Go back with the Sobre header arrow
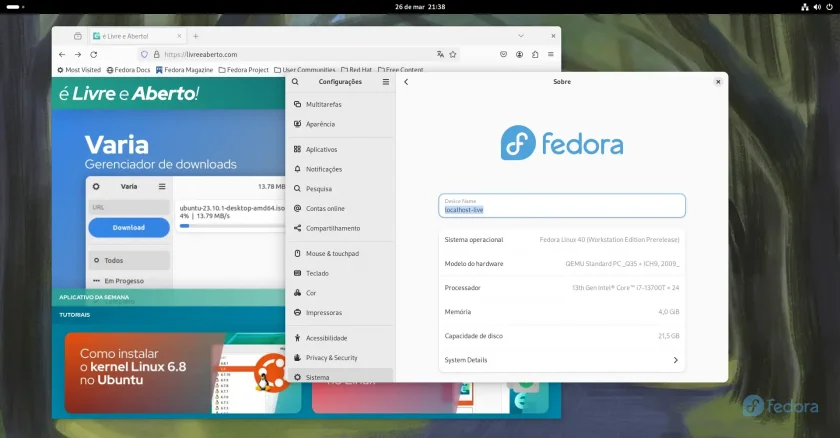 (406, 82)
